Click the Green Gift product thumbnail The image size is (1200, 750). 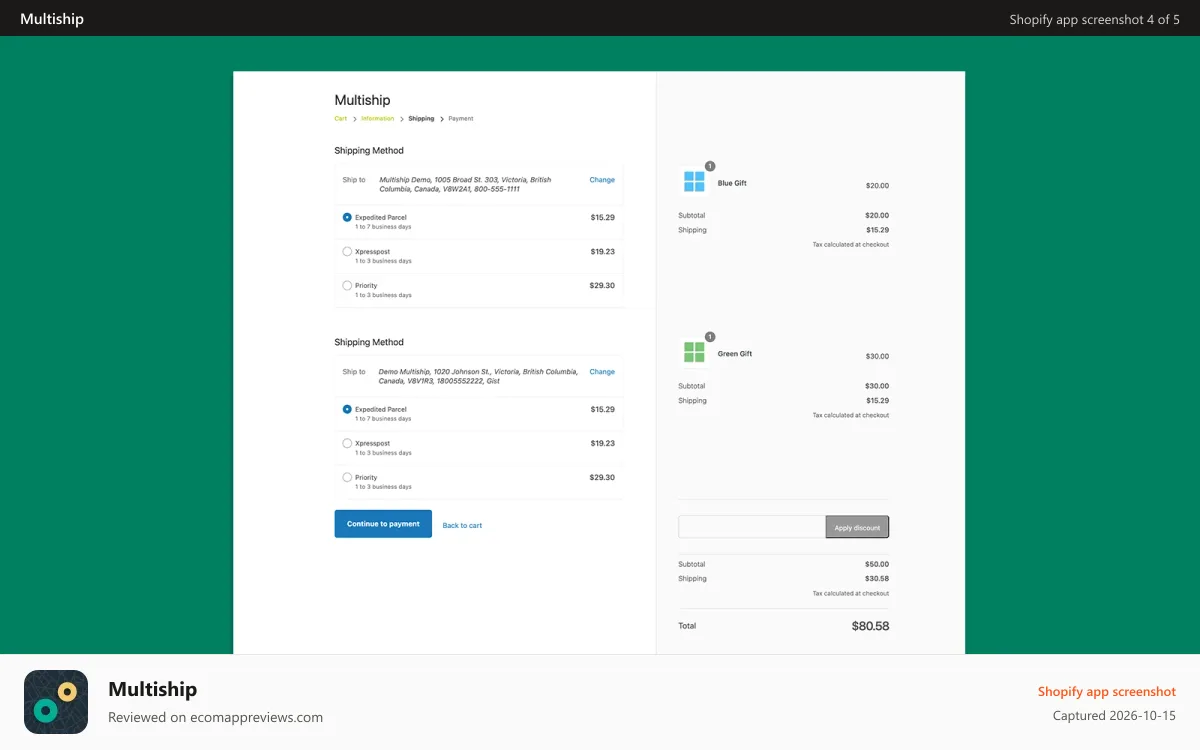tap(694, 352)
